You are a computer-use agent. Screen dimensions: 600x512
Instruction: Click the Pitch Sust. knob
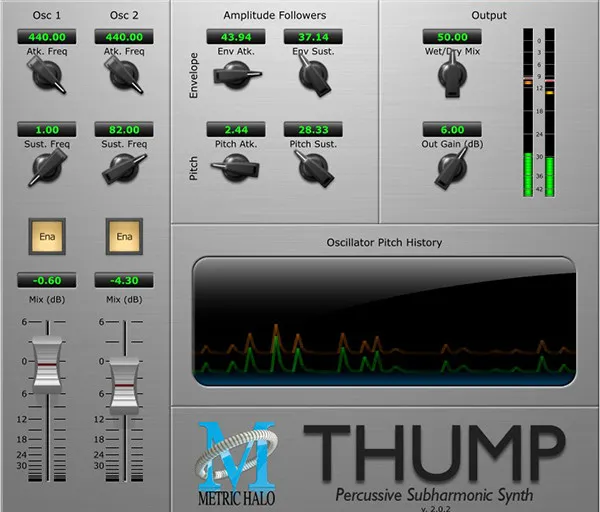tap(313, 167)
